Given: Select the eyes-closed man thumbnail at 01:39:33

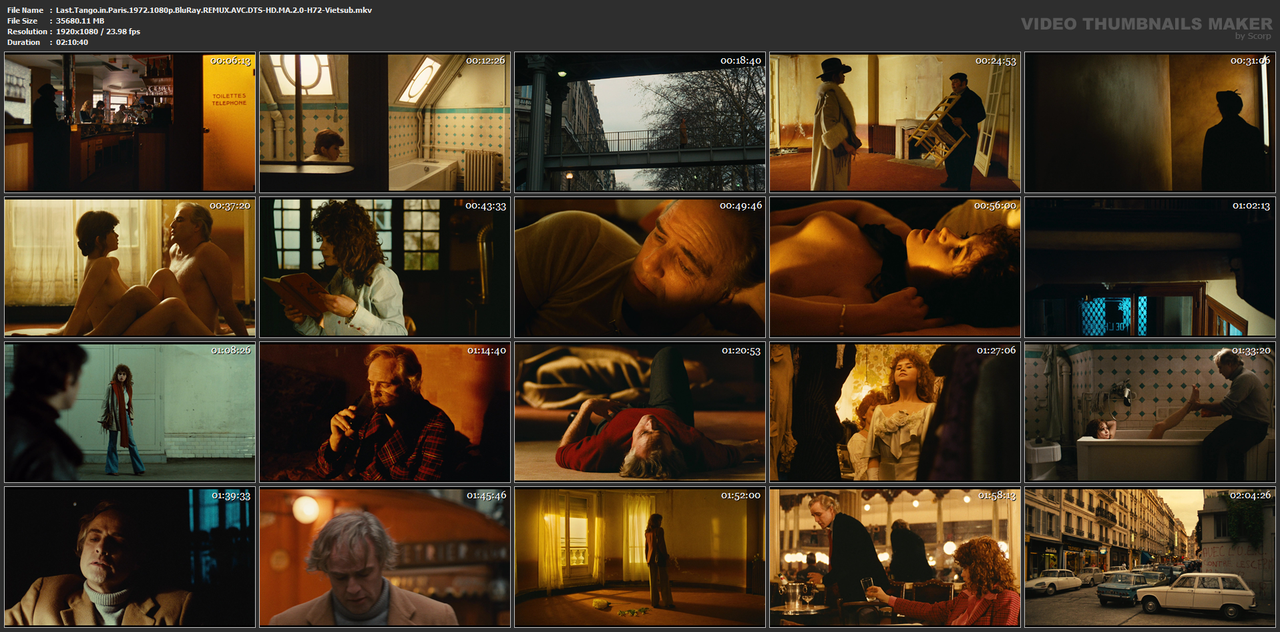Looking at the screenshot, I should [130, 557].
